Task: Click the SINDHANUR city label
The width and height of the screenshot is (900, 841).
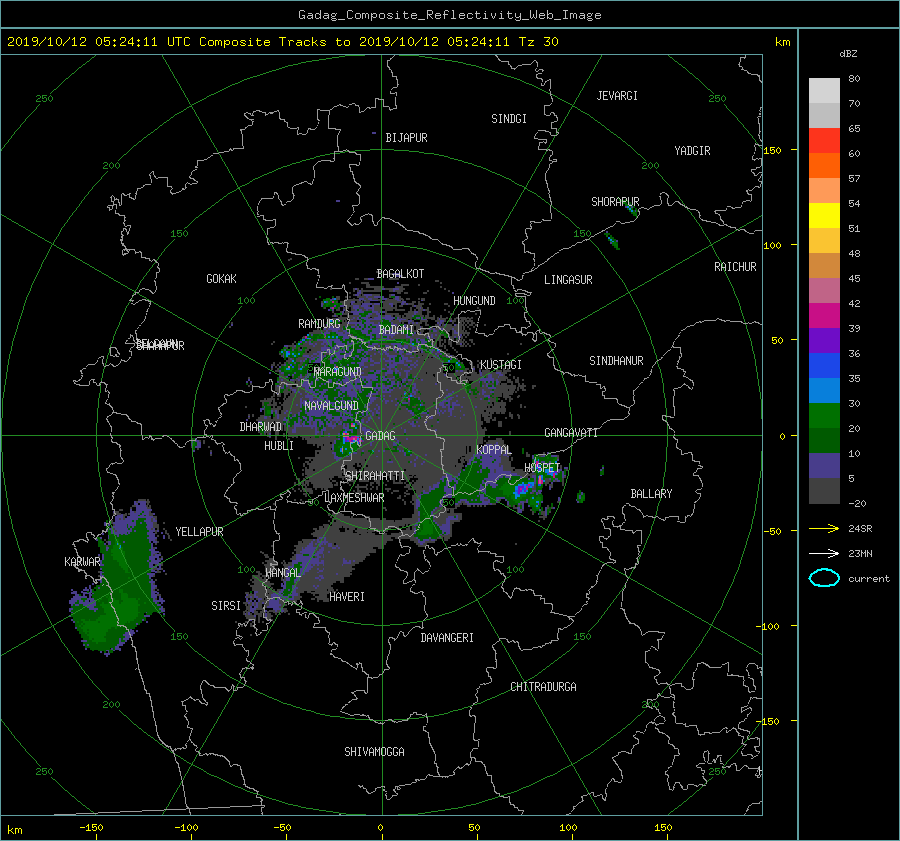Action: pyautogui.click(x=616, y=361)
